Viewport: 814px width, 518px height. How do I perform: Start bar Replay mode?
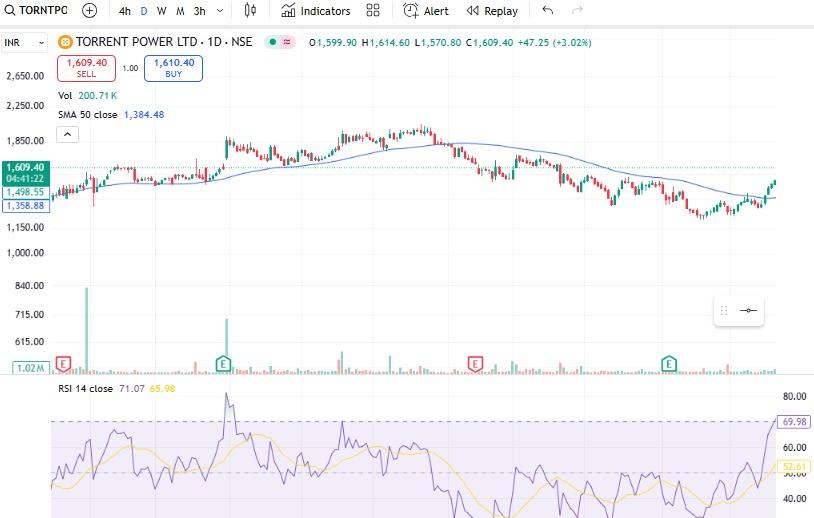coord(492,11)
